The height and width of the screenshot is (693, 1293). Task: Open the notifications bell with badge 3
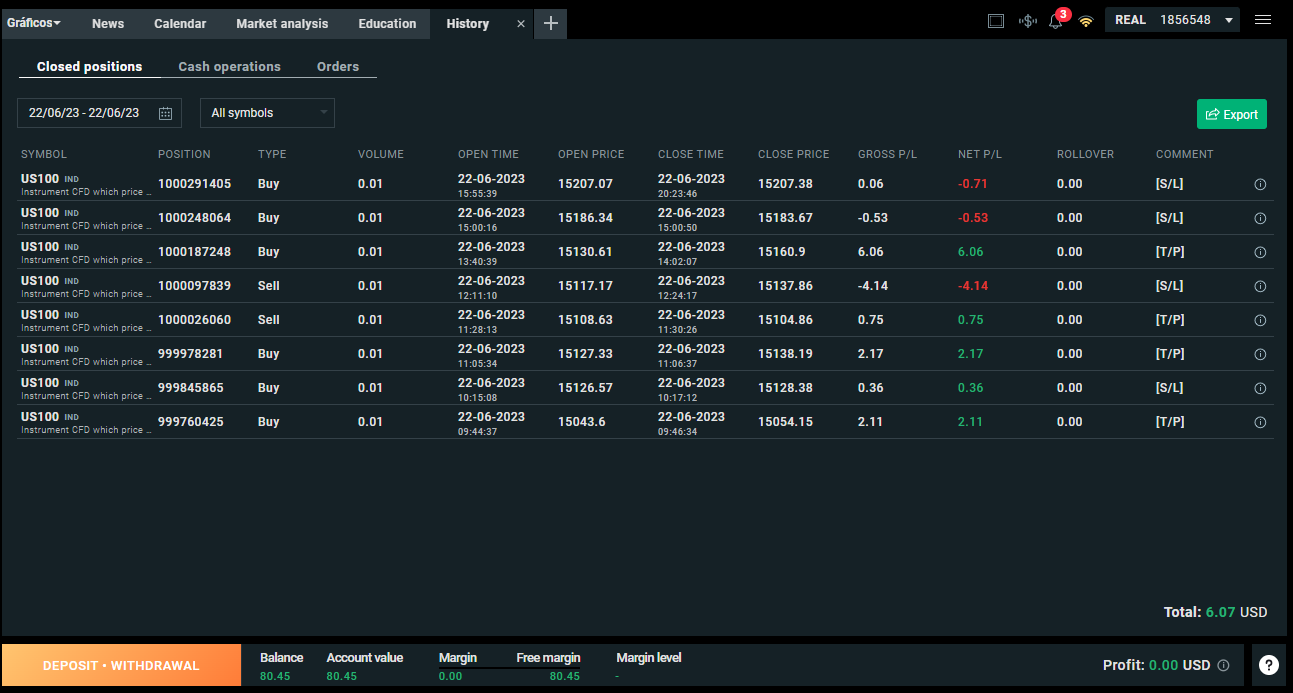click(x=1056, y=20)
